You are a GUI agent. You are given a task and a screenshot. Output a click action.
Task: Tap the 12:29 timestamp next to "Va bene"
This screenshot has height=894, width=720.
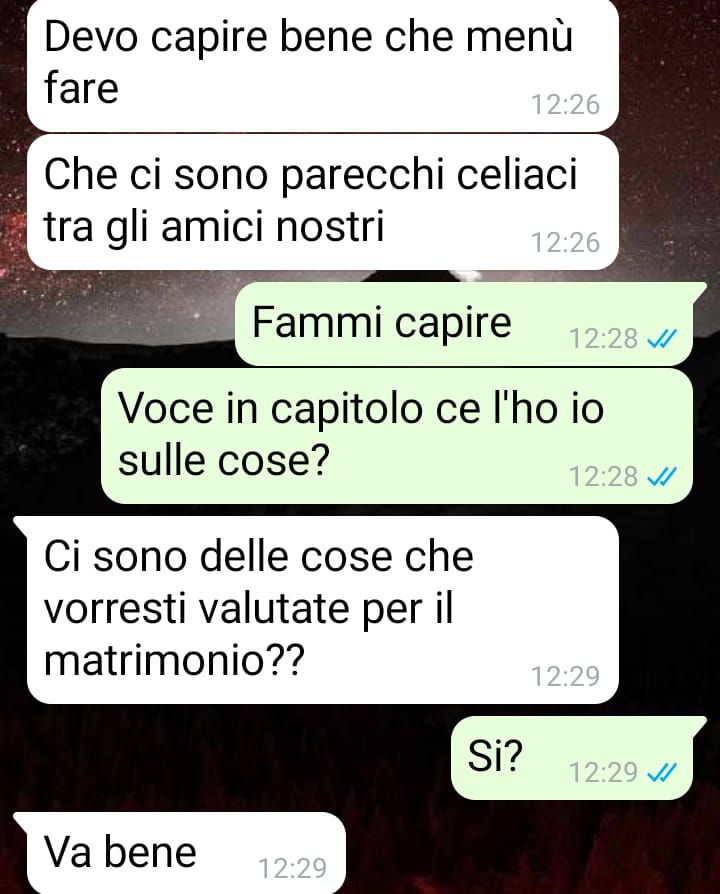tap(293, 869)
